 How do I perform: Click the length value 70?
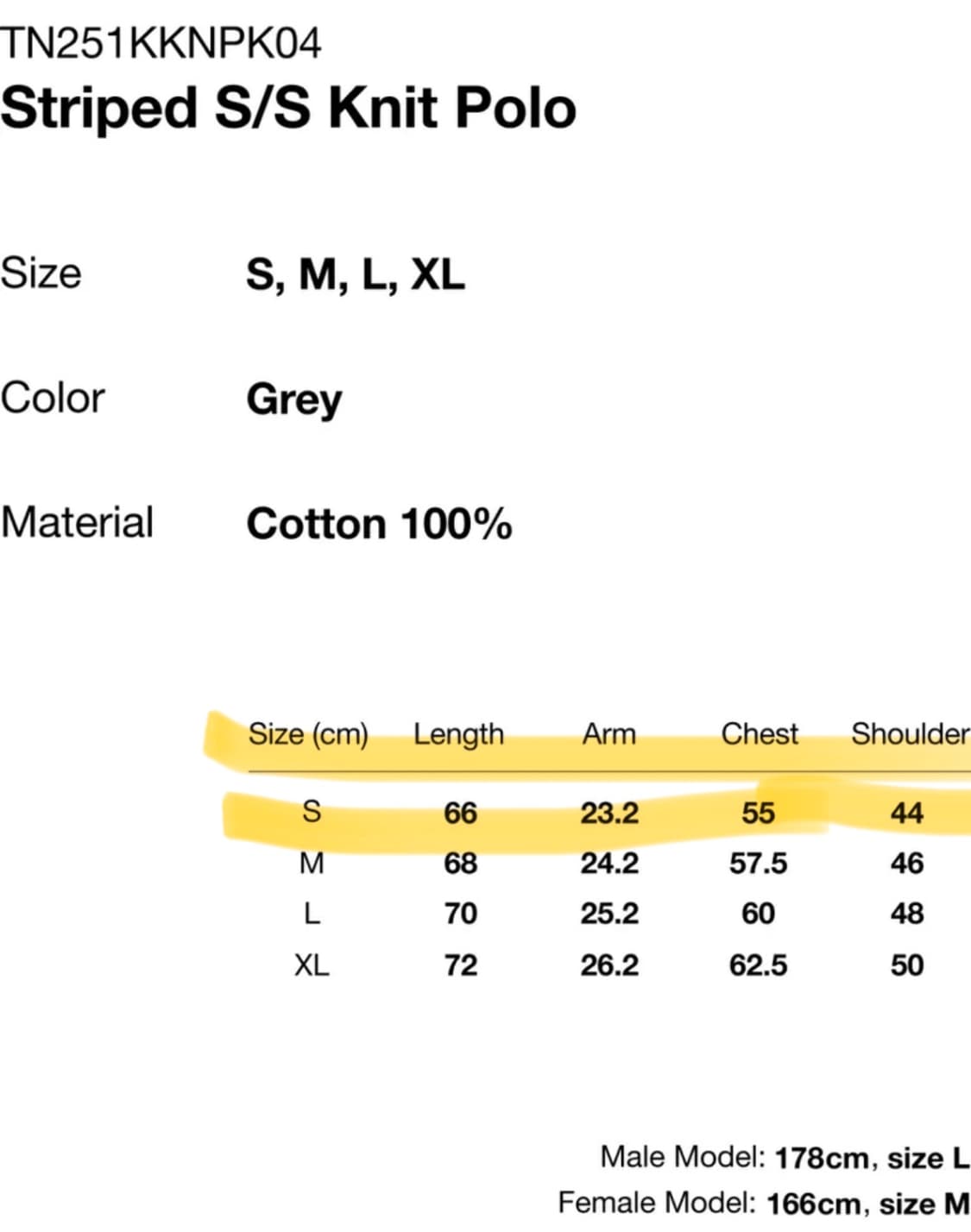(461, 914)
